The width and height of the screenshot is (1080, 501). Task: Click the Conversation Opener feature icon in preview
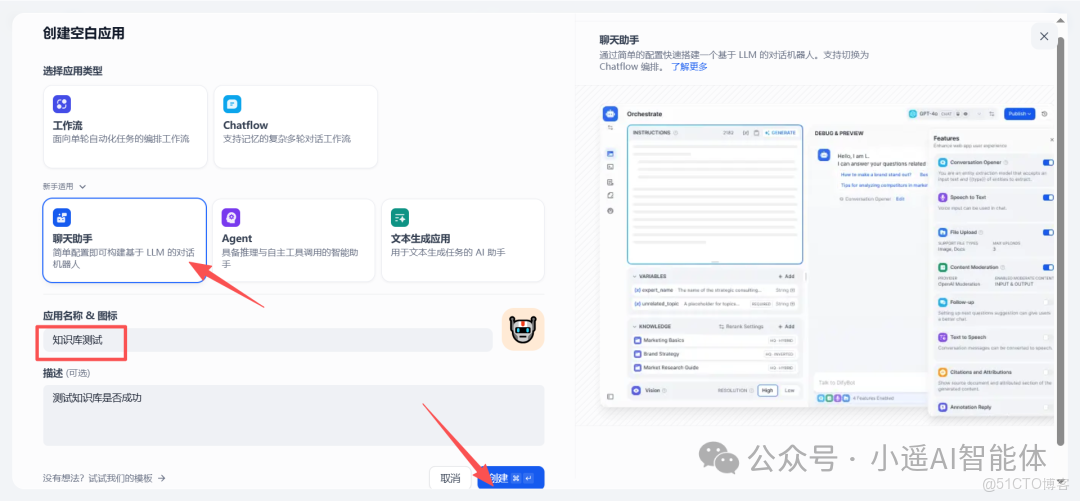click(943, 163)
